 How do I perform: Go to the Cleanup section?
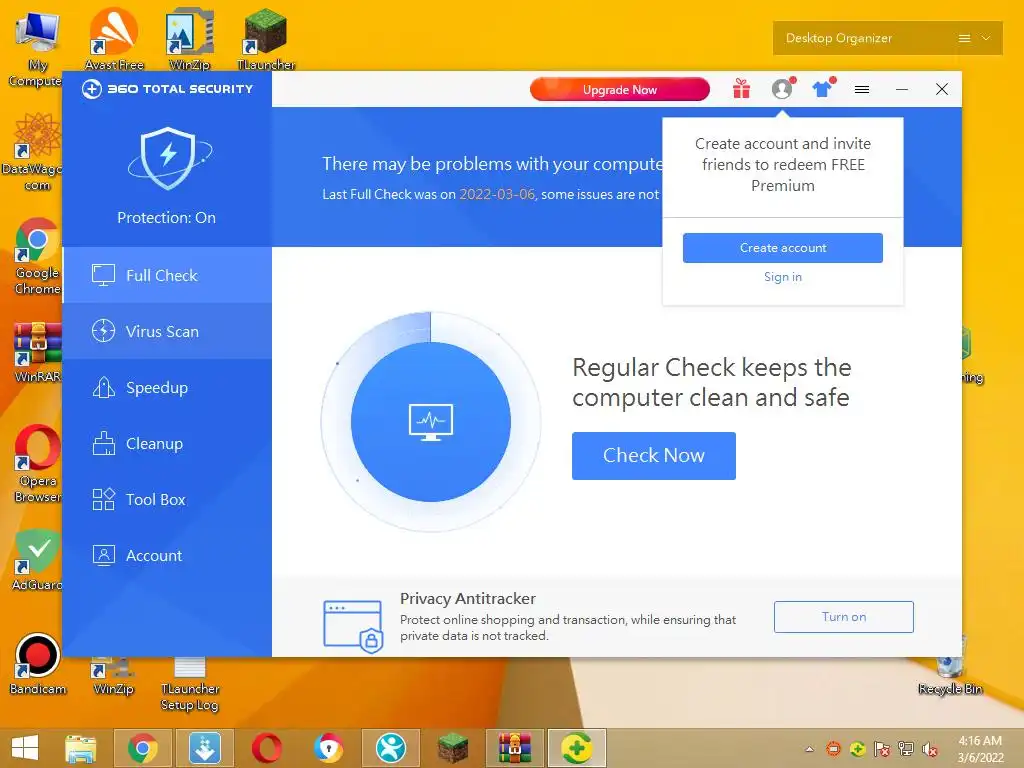pos(167,444)
